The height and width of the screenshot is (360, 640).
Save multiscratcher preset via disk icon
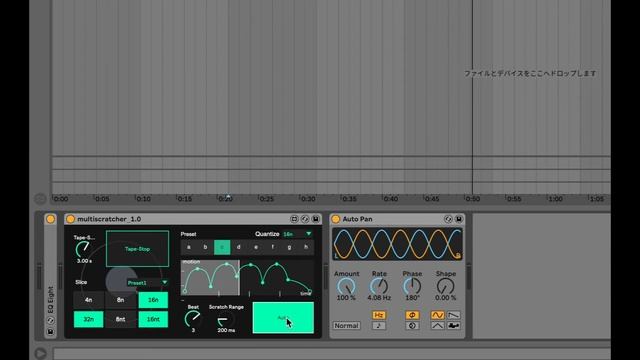point(316,219)
